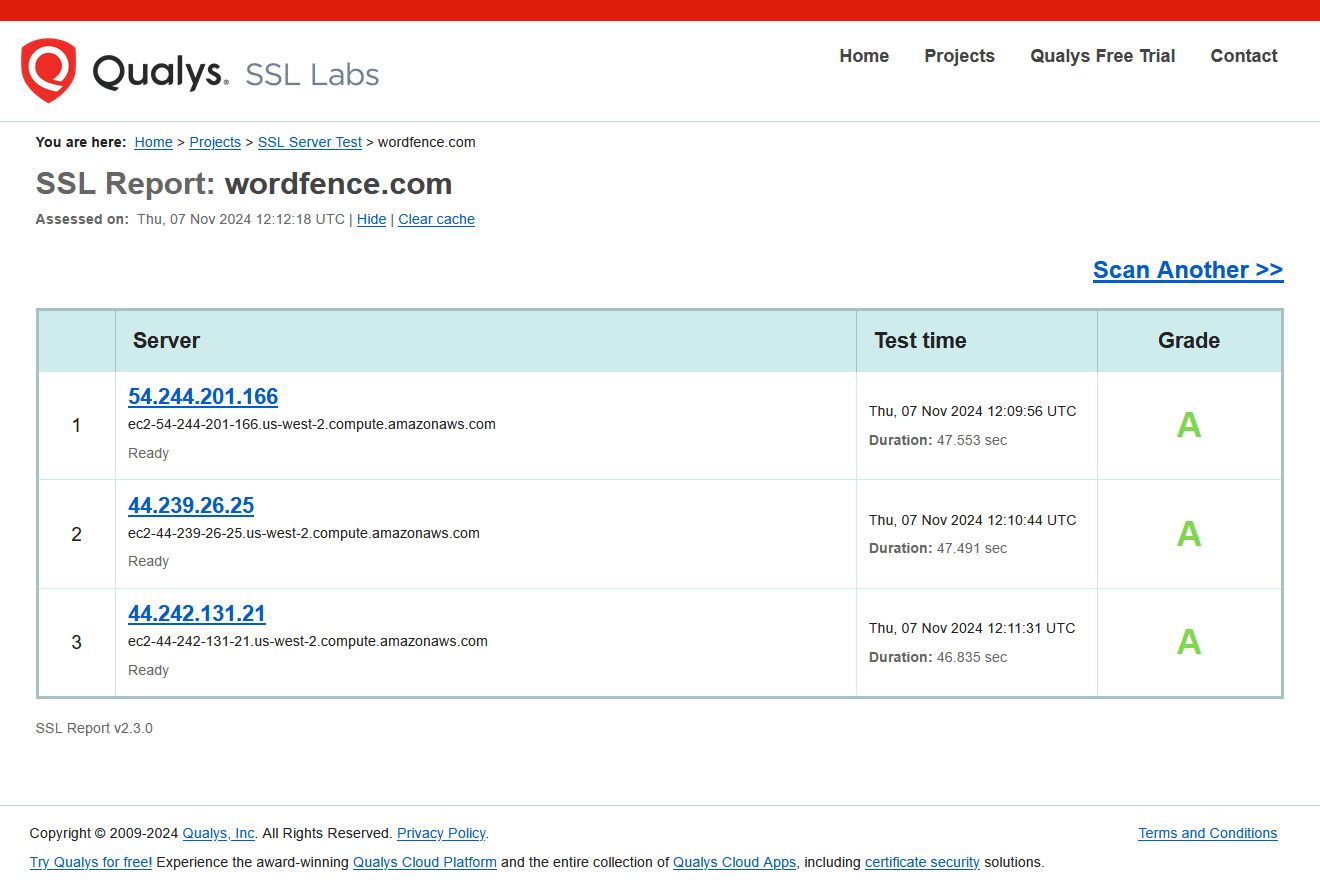Select Qualys Free Trial in the header
This screenshot has height=888, width=1320.
coord(1102,56)
